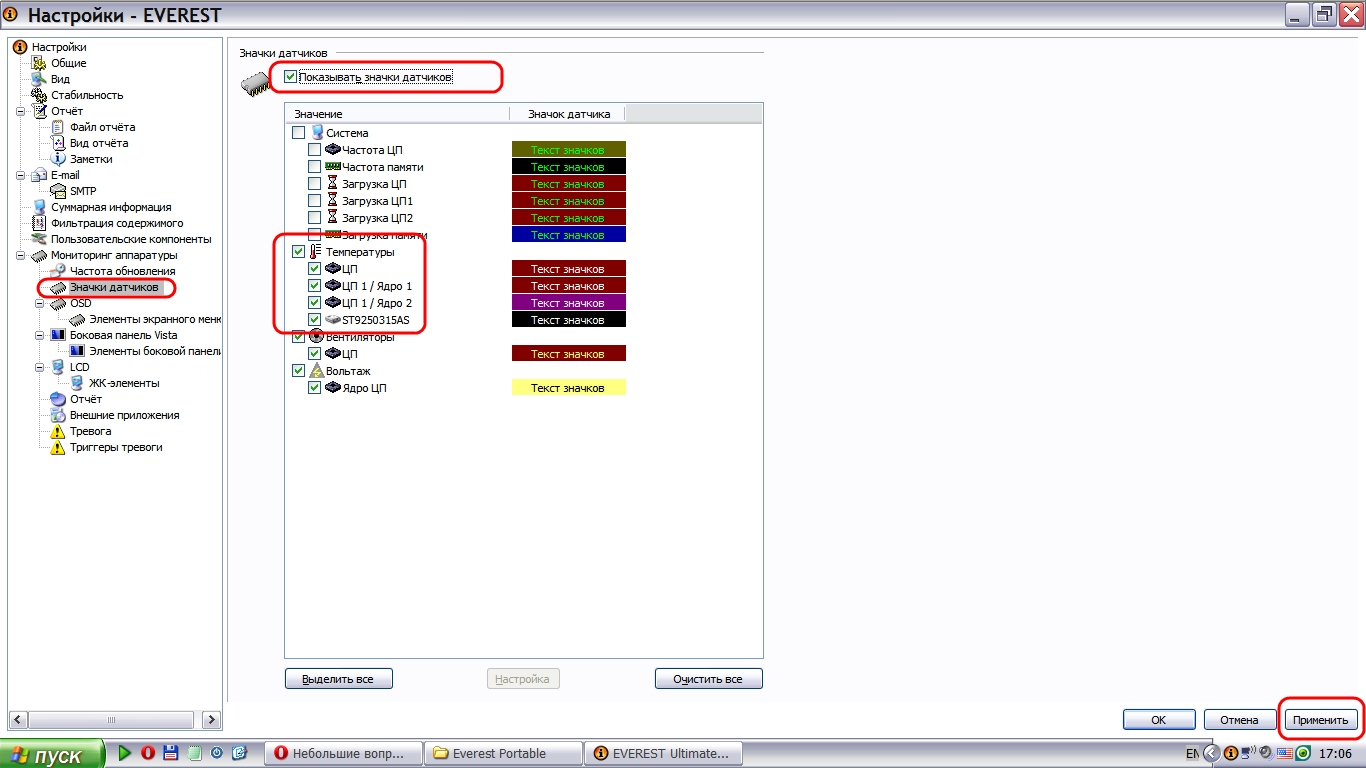
Task: Open Фильтрация содержимого page
Action: tap(117, 223)
